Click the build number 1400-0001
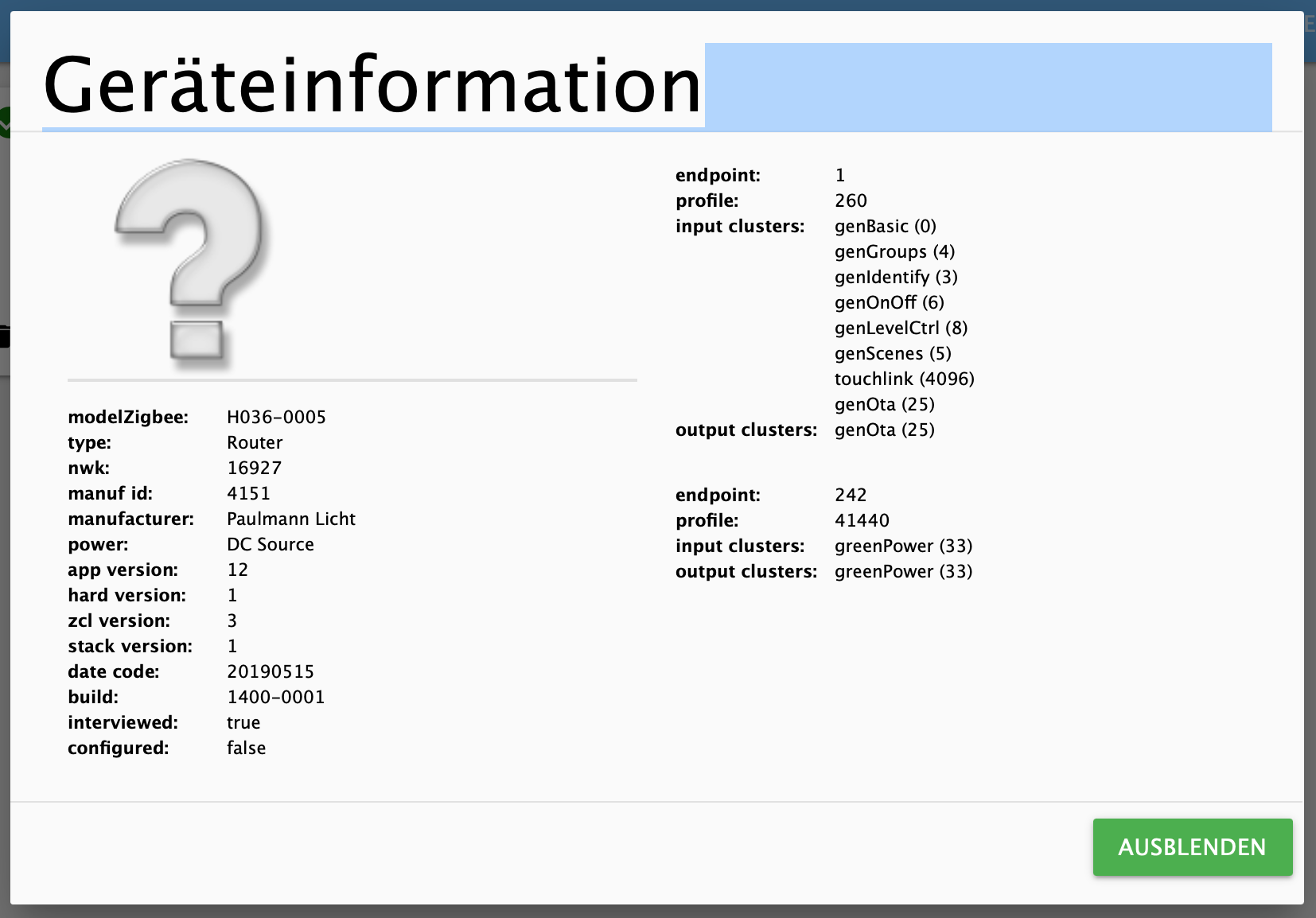Screen dimensions: 1316x918 pyautogui.click(x=276, y=697)
